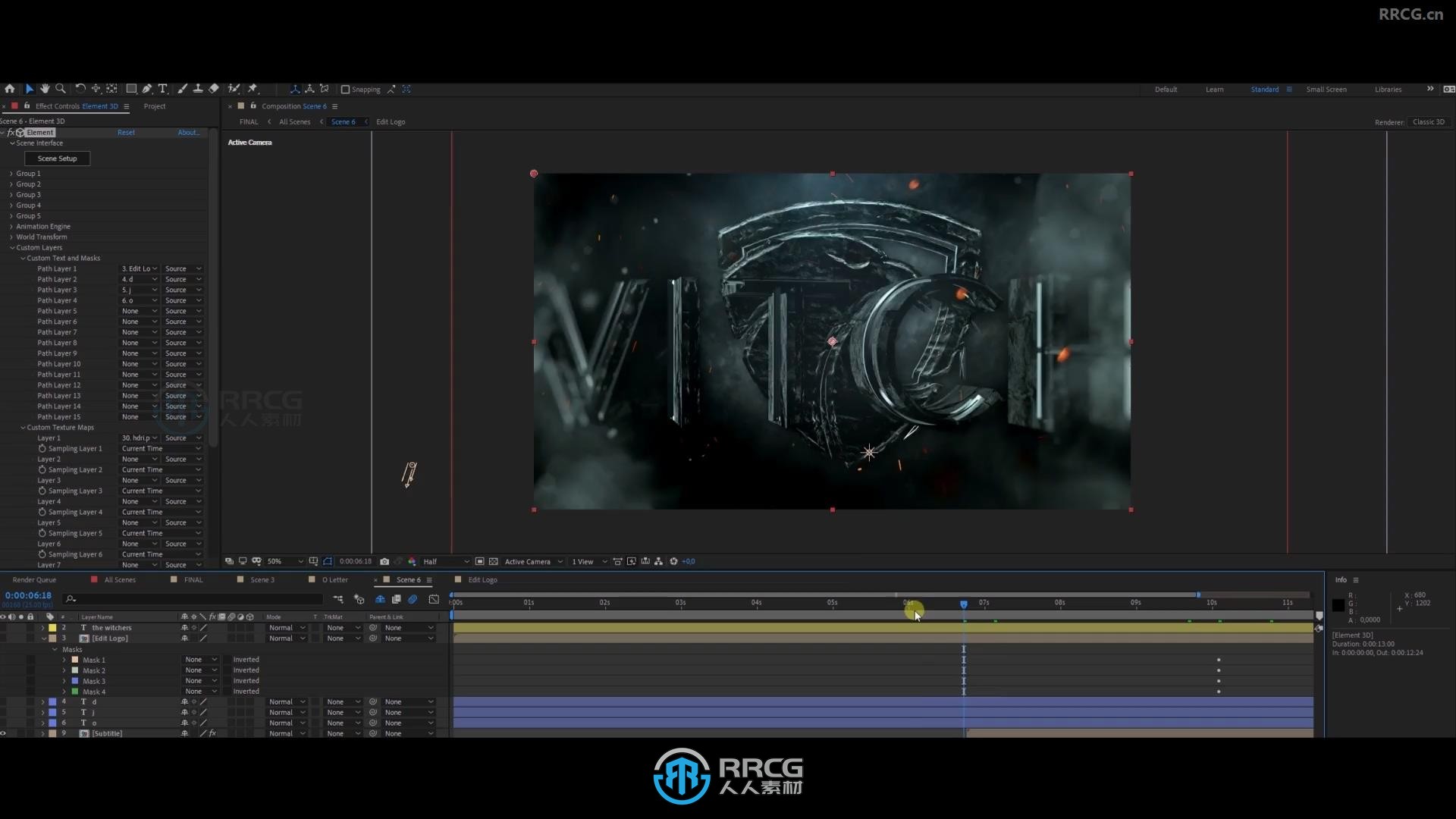Open Active Camera view dropdown
The image size is (1456, 819).
click(x=534, y=561)
